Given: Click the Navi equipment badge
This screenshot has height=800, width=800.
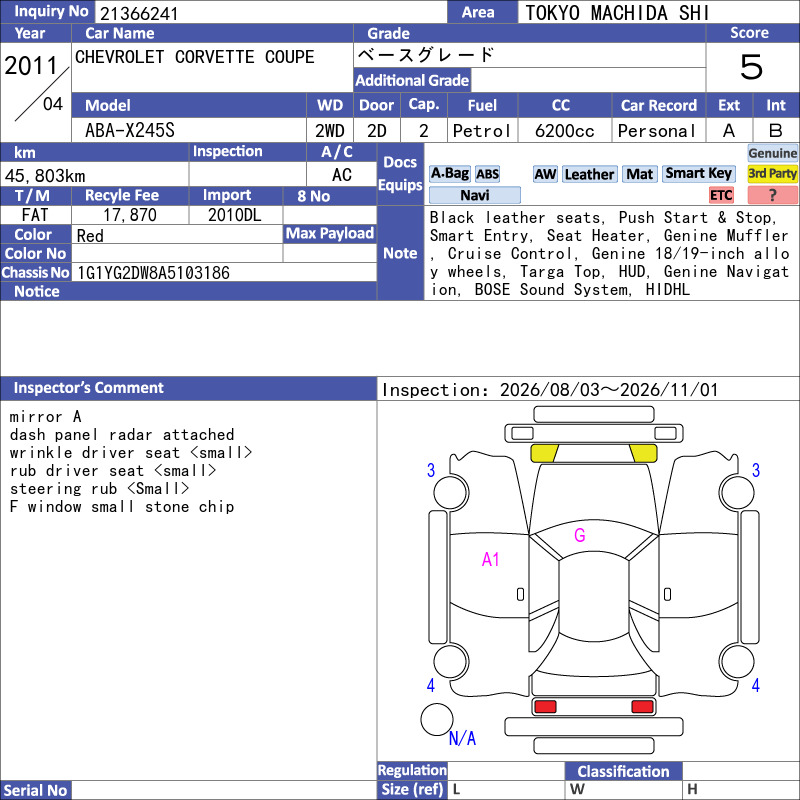Looking at the screenshot, I should pyautogui.click(x=474, y=195).
